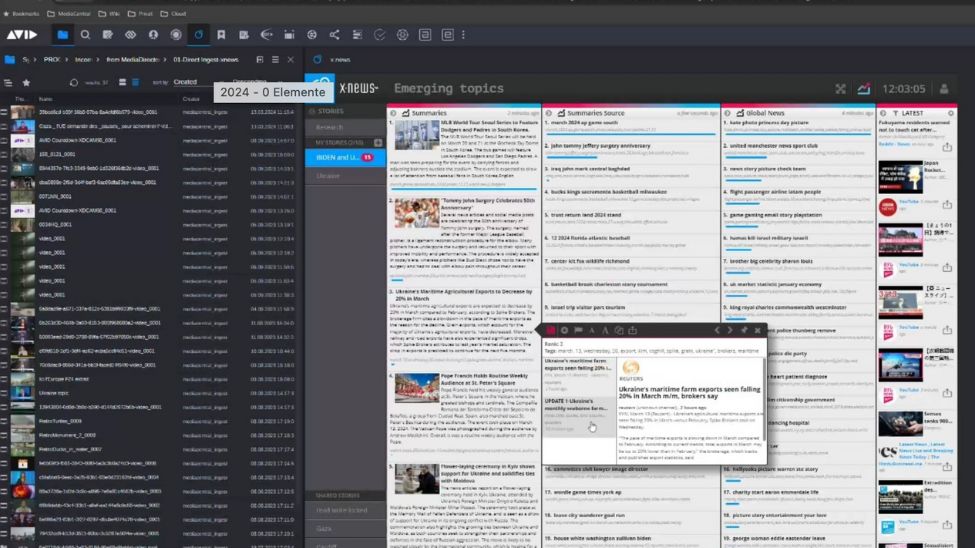
Task: Click the copy icon in popup toolbar
Action: click(619, 330)
